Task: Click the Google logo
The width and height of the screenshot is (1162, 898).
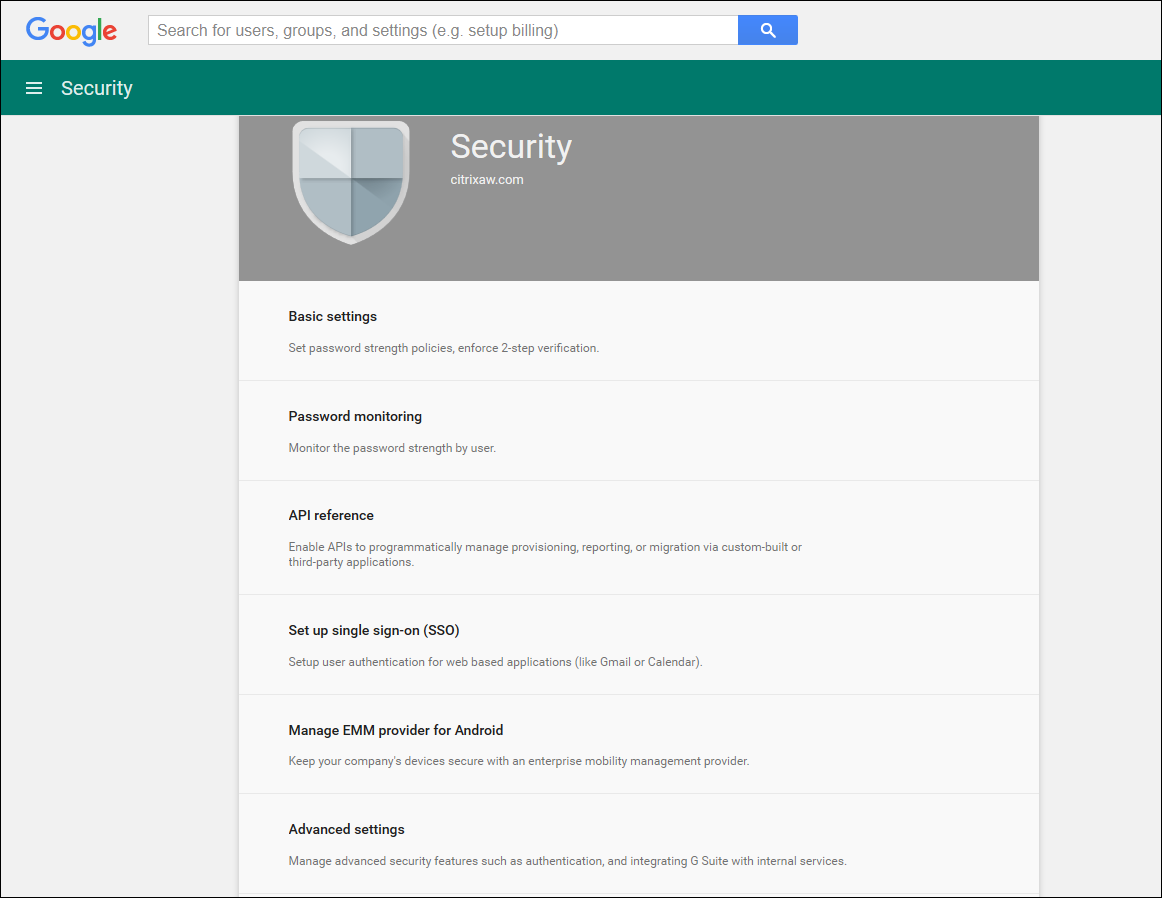Action: pyautogui.click(x=71, y=30)
